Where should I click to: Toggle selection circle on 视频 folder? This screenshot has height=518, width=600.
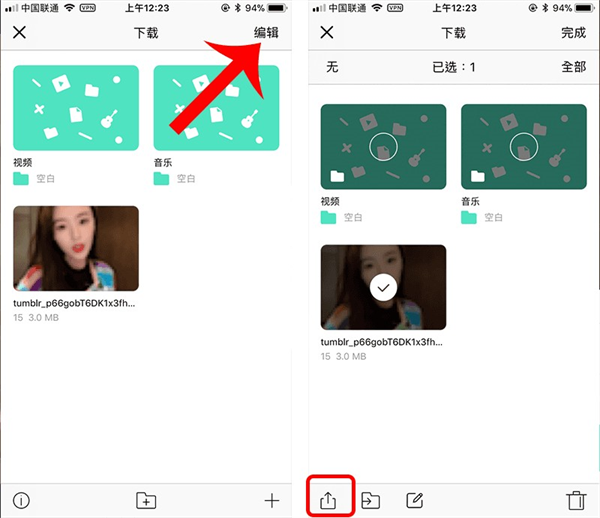[x=383, y=148]
